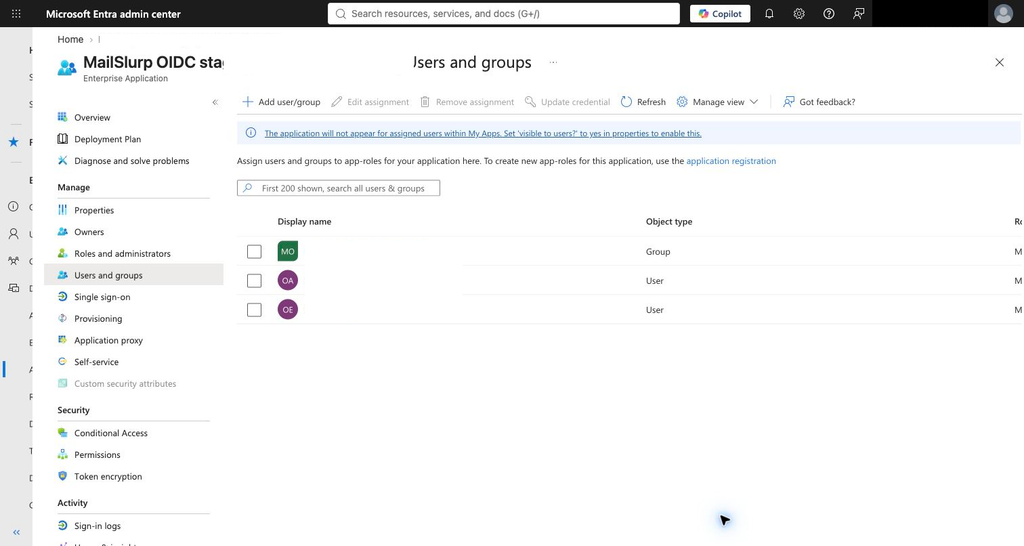Click Edit assignment in toolbar
Screen dimensions: 1024x546
pyautogui.click(x=370, y=102)
